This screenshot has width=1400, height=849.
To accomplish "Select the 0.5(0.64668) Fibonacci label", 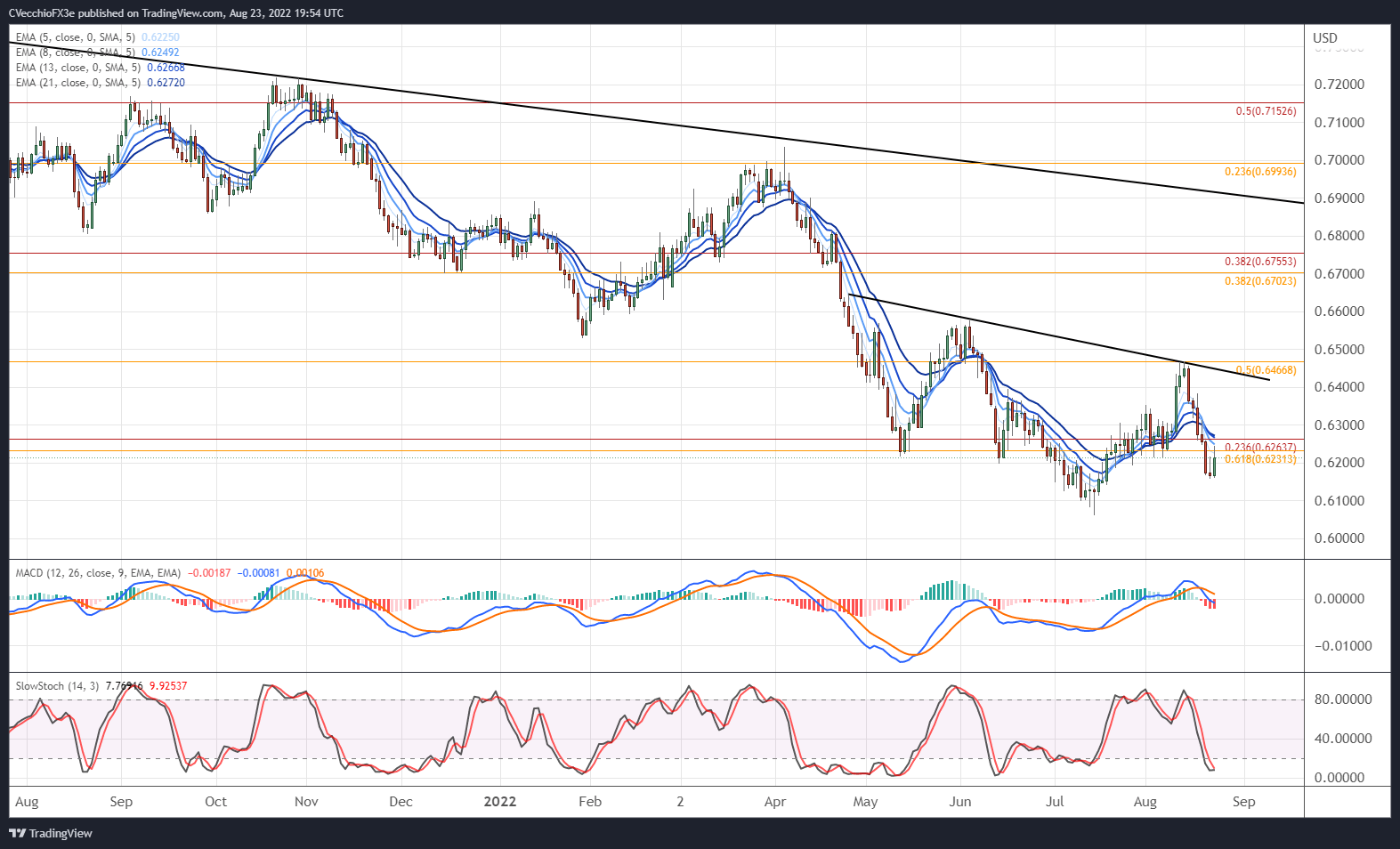I will tap(1266, 370).
